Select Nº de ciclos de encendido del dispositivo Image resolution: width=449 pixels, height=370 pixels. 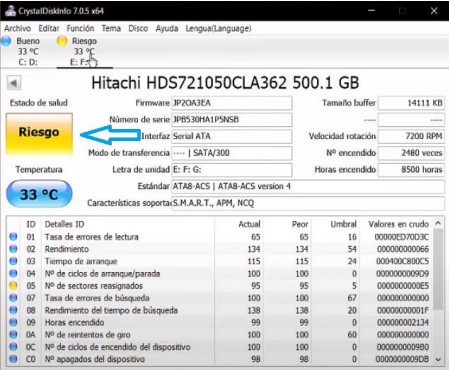pos(220,347)
